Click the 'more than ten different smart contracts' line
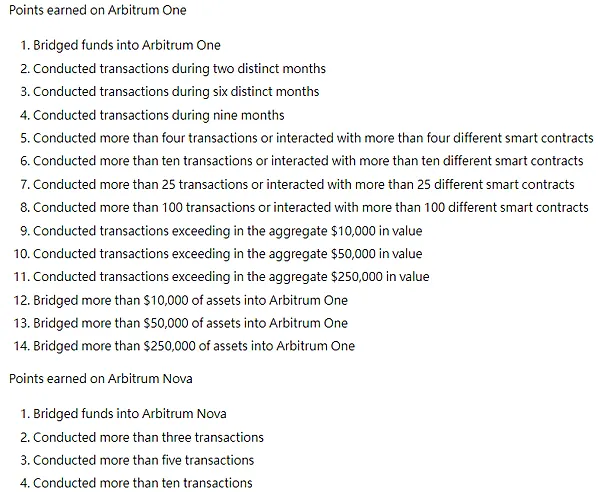 [x=308, y=161]
